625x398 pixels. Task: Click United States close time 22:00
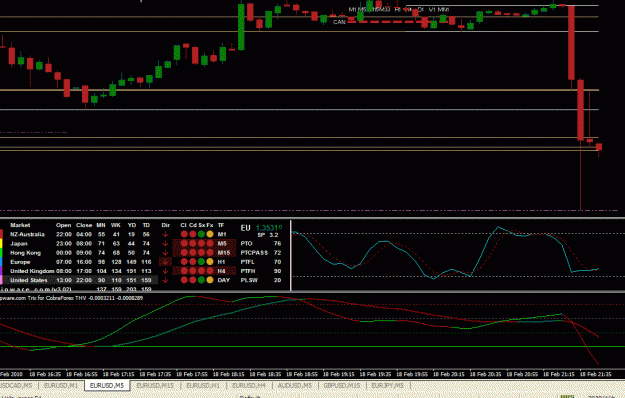point(84,280)
